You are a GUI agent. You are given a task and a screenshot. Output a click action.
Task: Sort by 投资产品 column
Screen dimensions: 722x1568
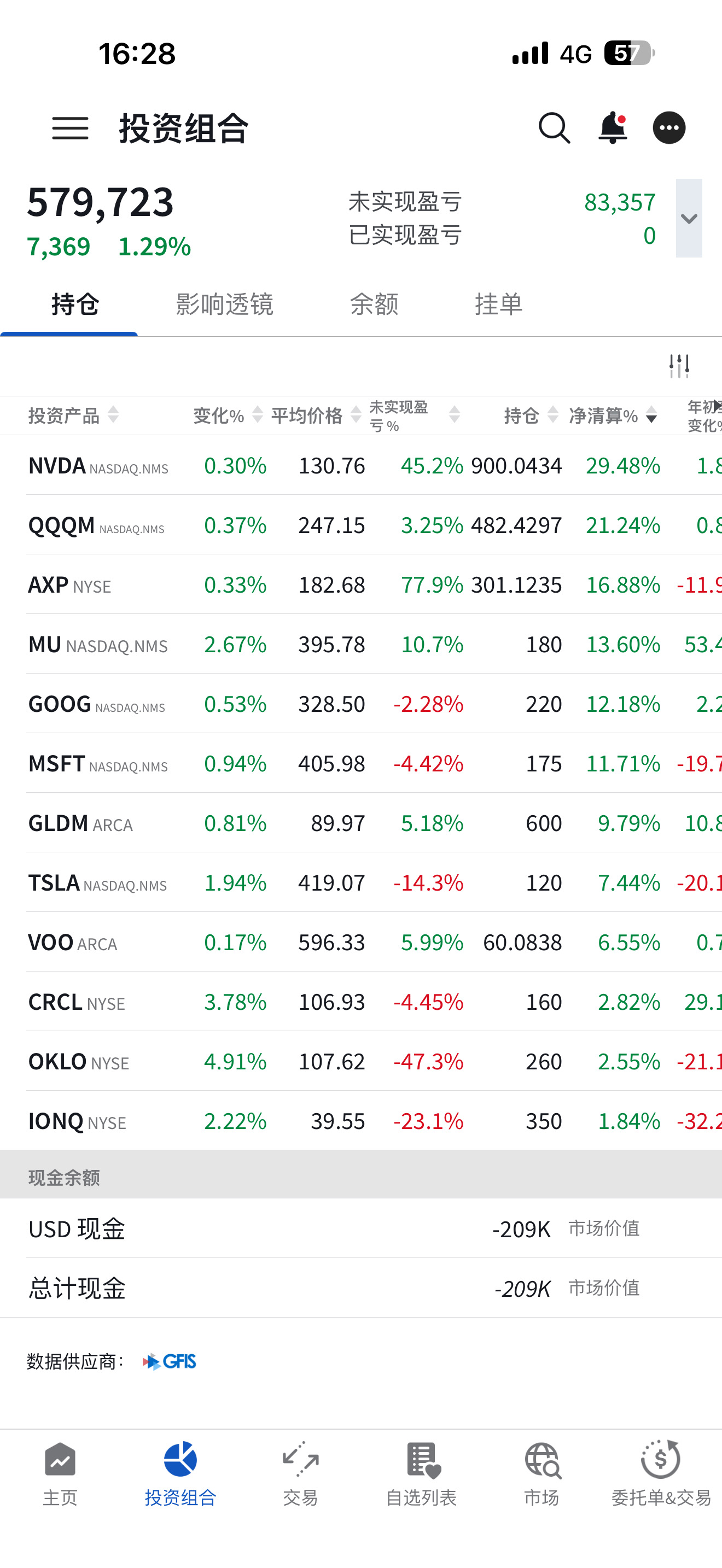[x=74, y=416]
